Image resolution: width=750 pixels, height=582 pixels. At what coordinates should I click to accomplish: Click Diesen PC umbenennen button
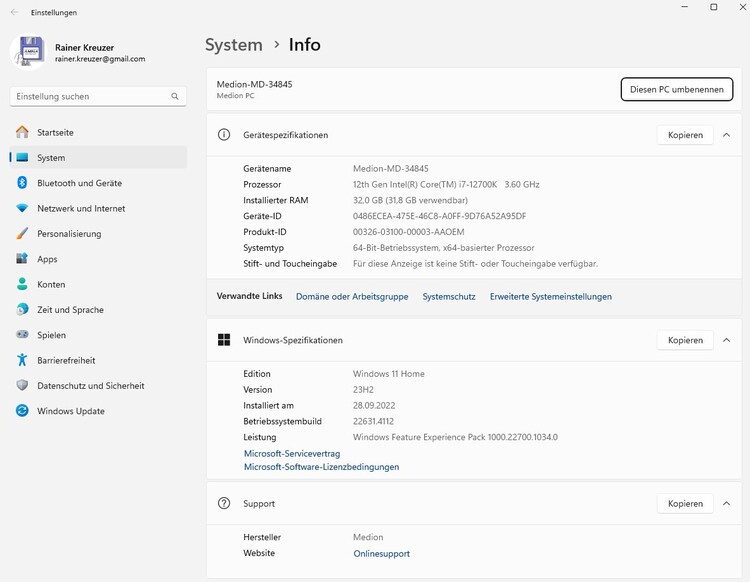click(676, 89)
